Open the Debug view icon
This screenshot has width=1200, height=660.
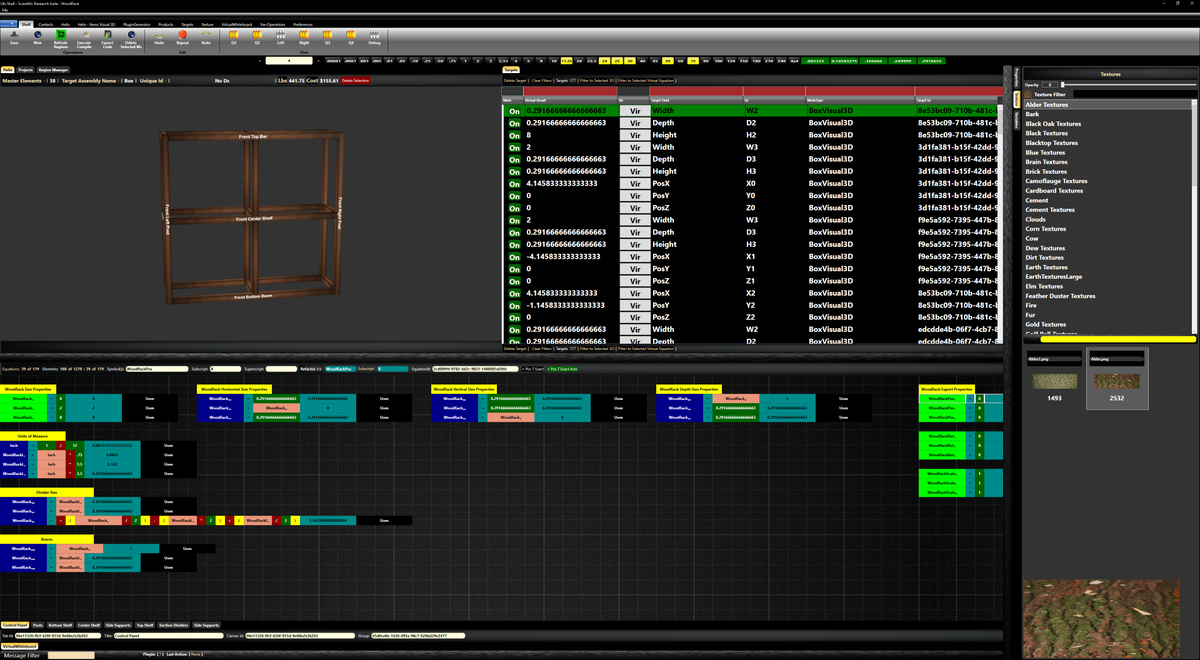tap(374, 35)
